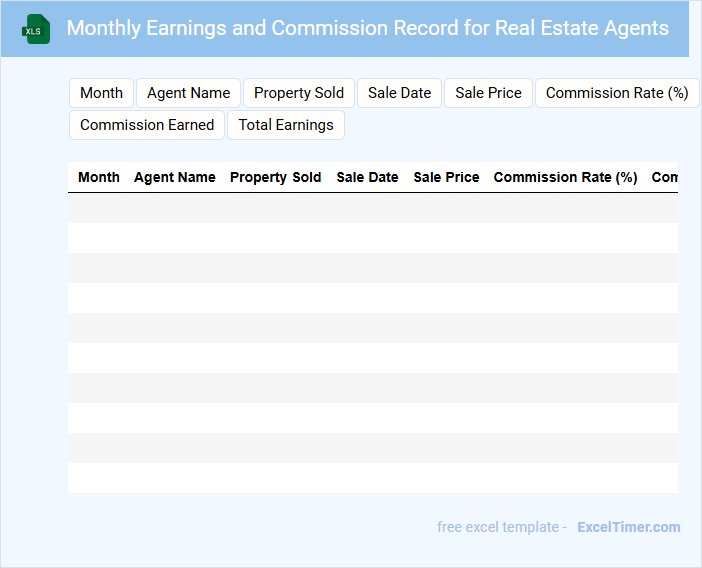Click the 'free excel template -' footer text
Image resolution: width=702 pixels, height=568 pixels.
(x=502, y=527)
